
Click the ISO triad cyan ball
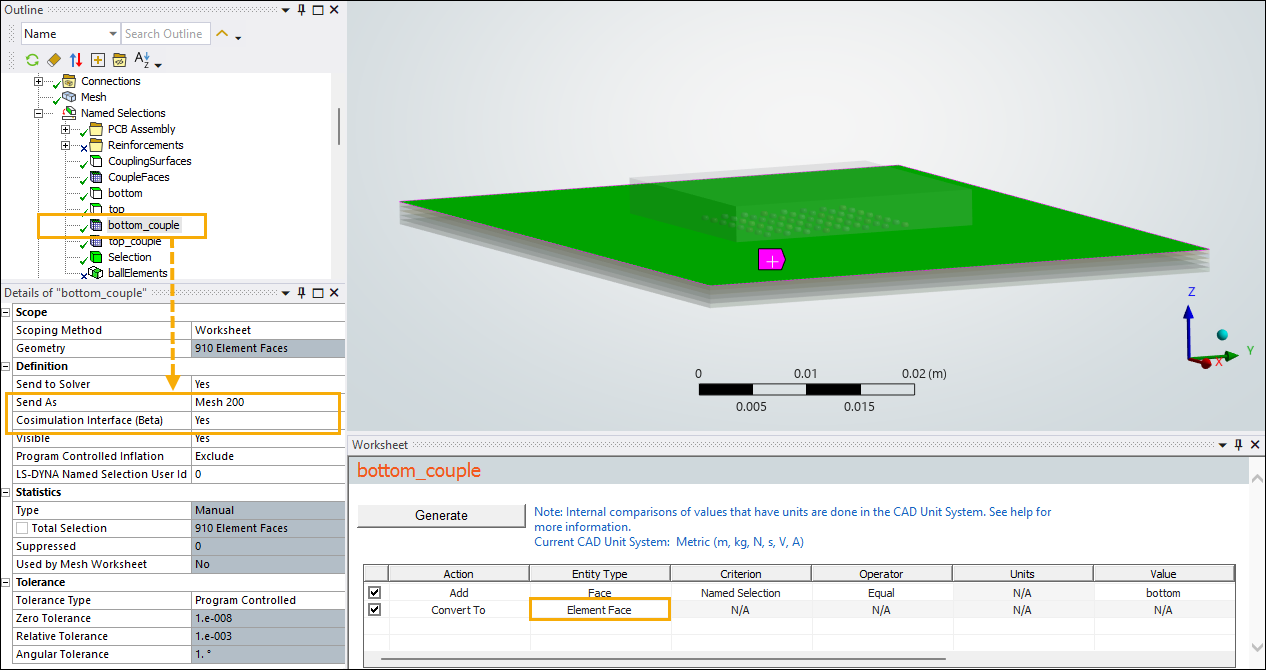click(x=1221, y=335)
